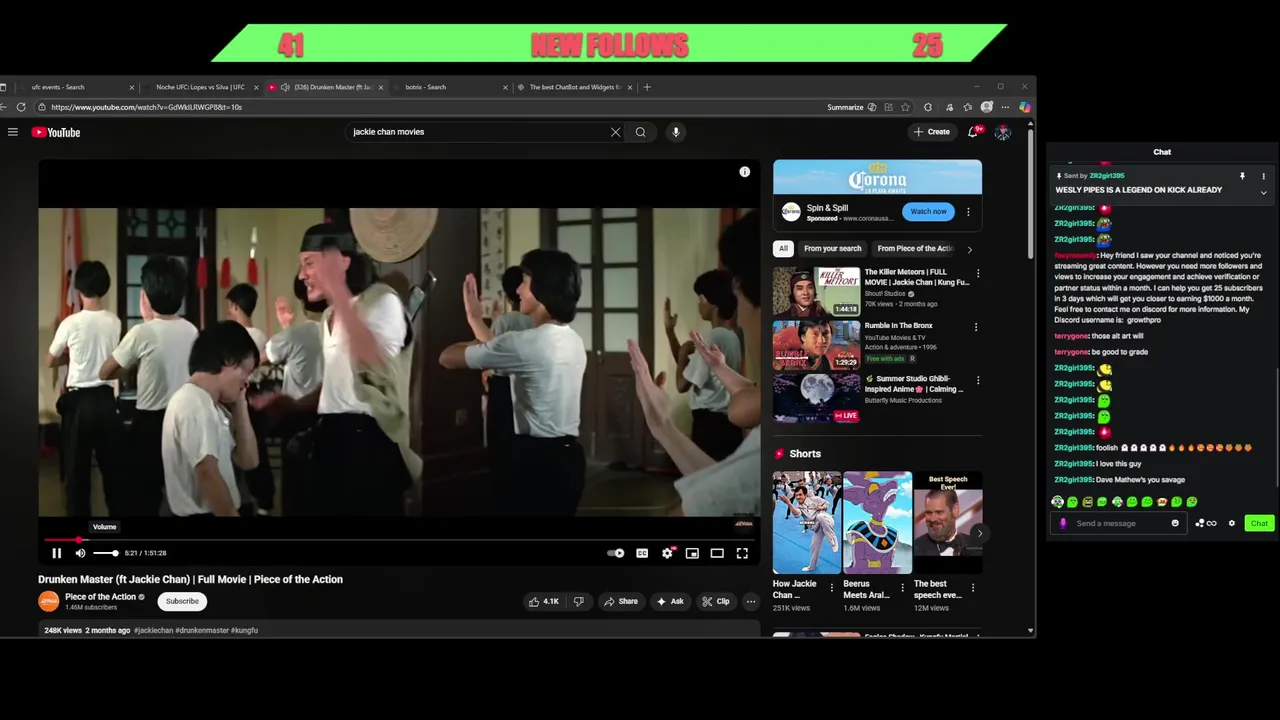Click the browser back arrow
Screen dimensions: 1280x720
pyautogui.click(x=4, y=107)
